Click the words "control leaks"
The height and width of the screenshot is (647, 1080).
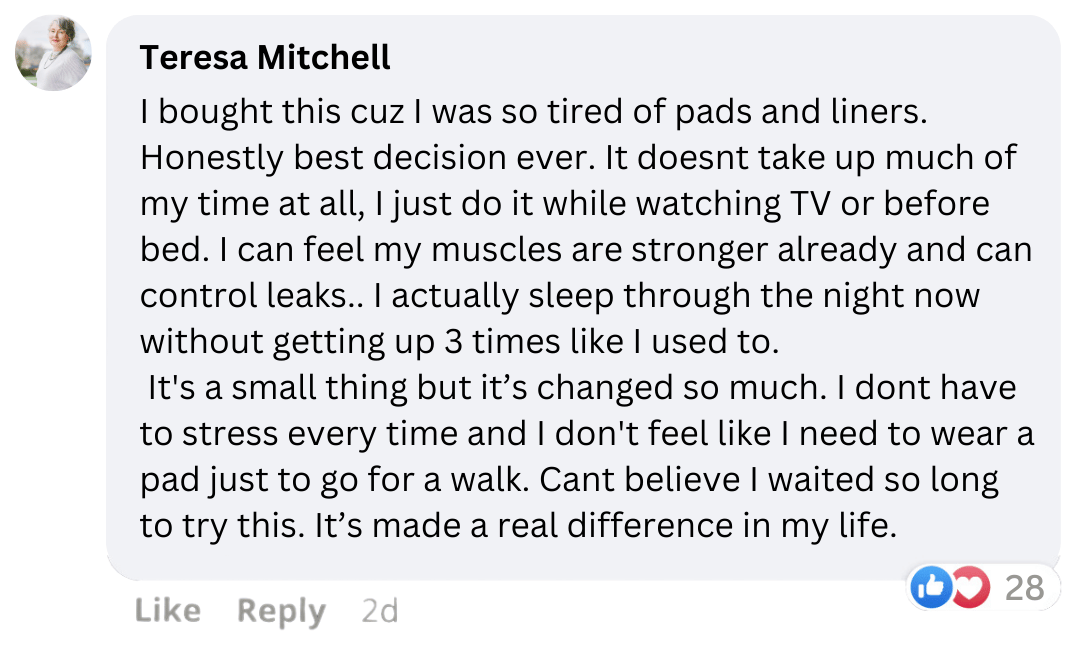(x=254, y=296)
